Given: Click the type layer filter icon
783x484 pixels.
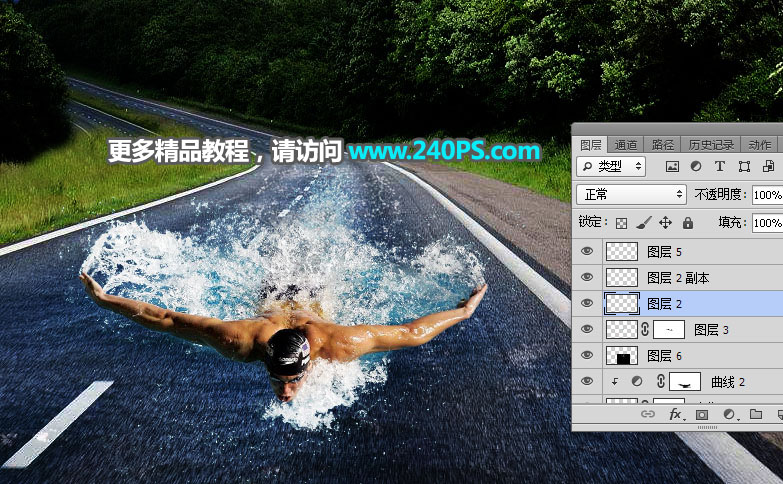Looking at the screenshot, I should (x=720, y=166).
